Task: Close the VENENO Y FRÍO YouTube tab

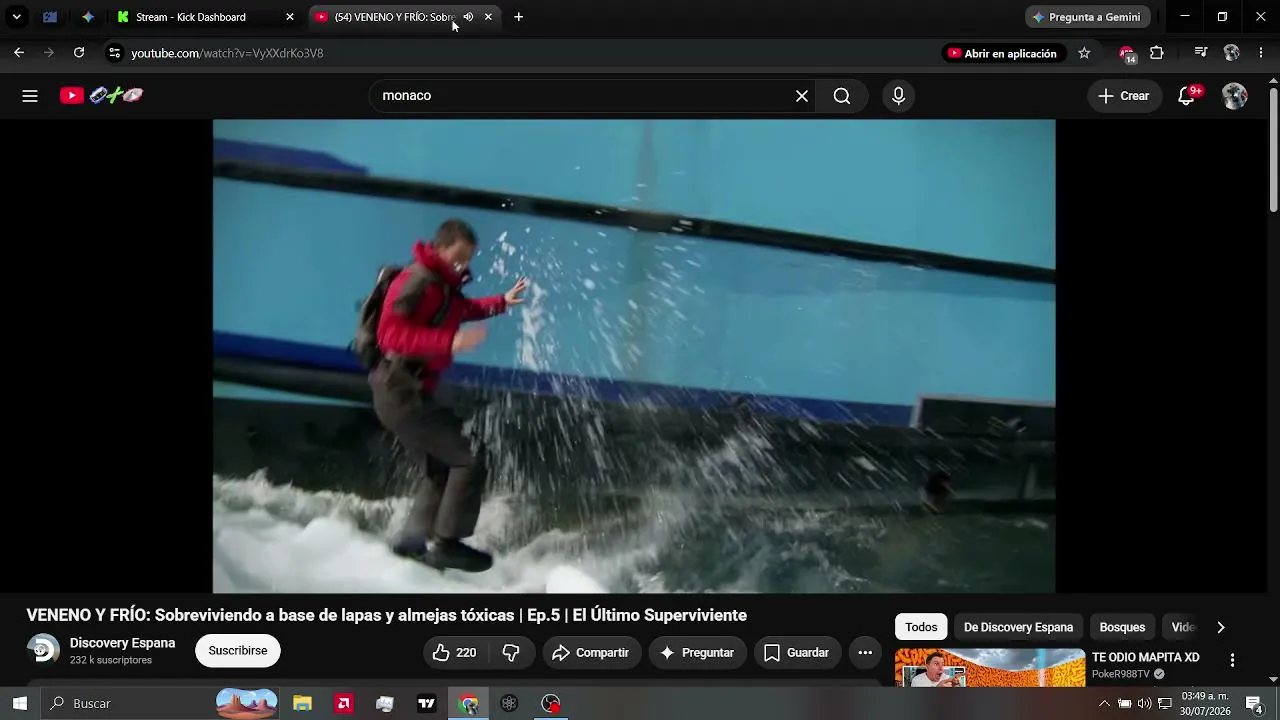Action: 488,17
